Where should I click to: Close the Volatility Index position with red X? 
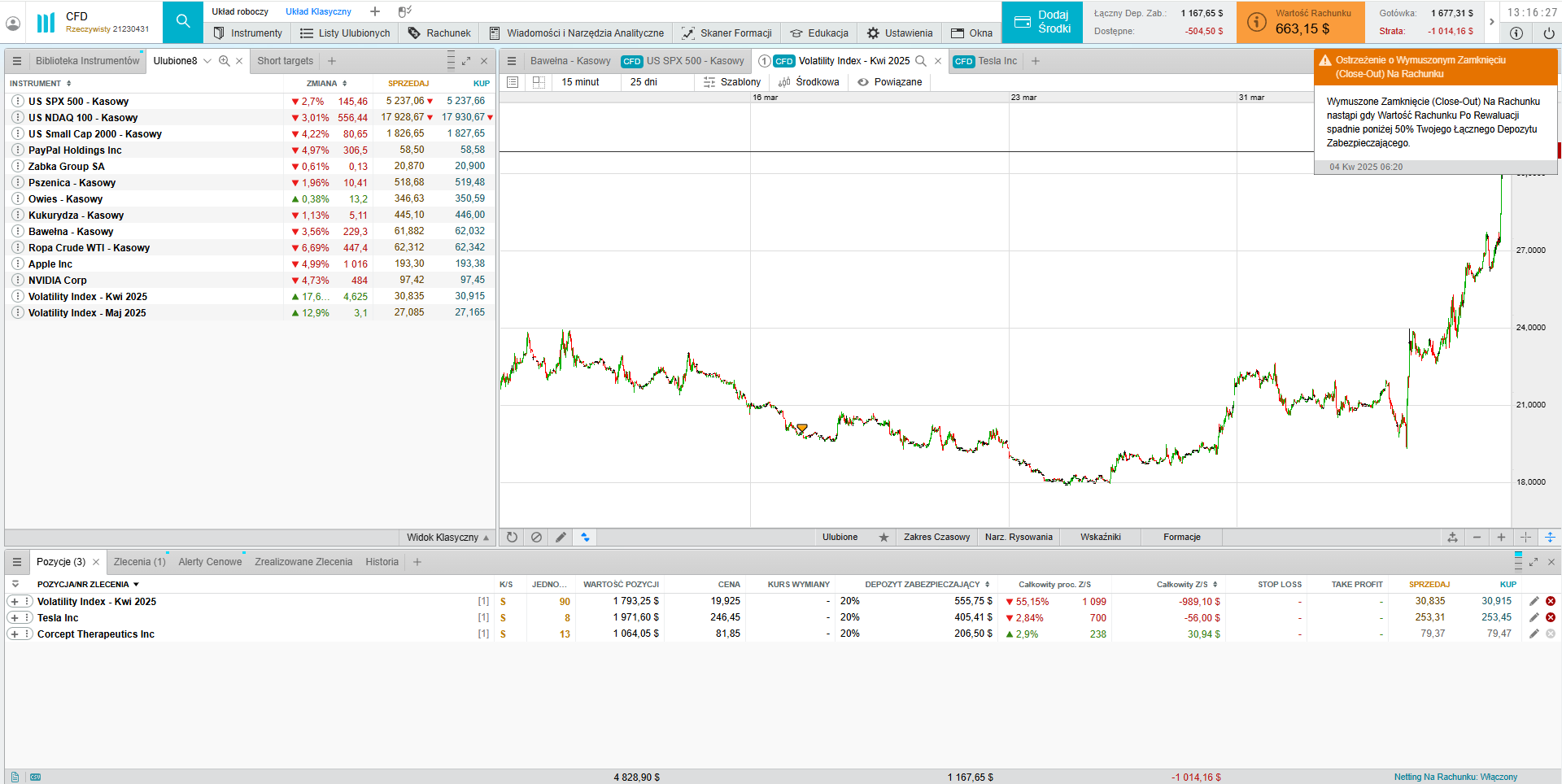pos(1551,601)
